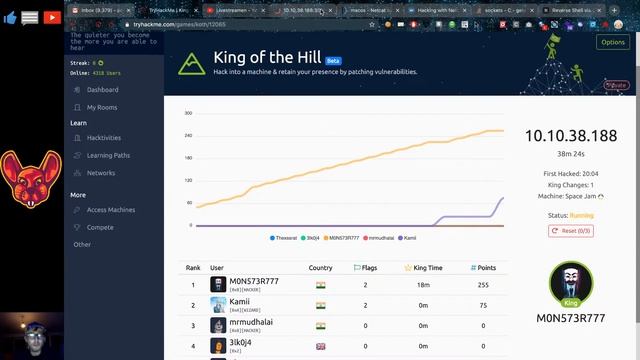The width and height of the screenshot is (640, 360).
Task: Click the My Rooms sidebar icon
Action: coord(77,107)
